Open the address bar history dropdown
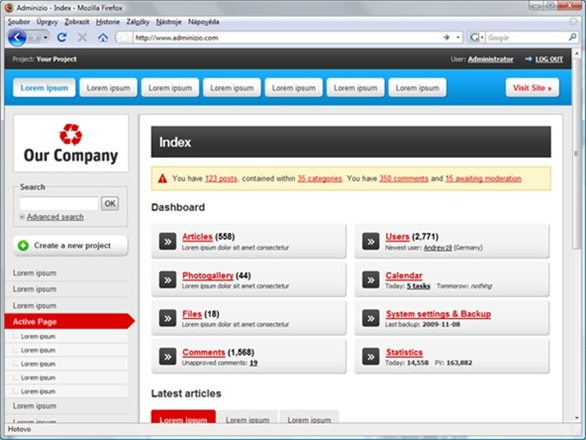The image size is (586, 440). pos(458,37)
